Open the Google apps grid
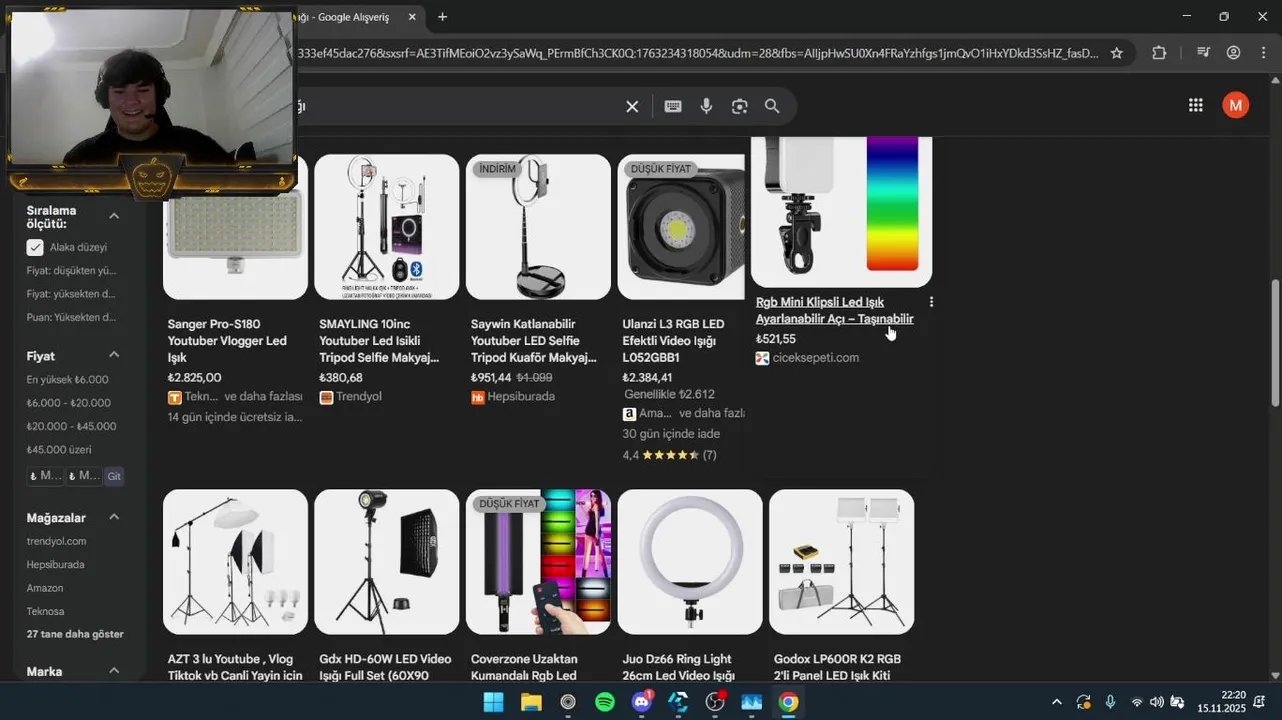The image size is (1282, 720). [1195, 105]
